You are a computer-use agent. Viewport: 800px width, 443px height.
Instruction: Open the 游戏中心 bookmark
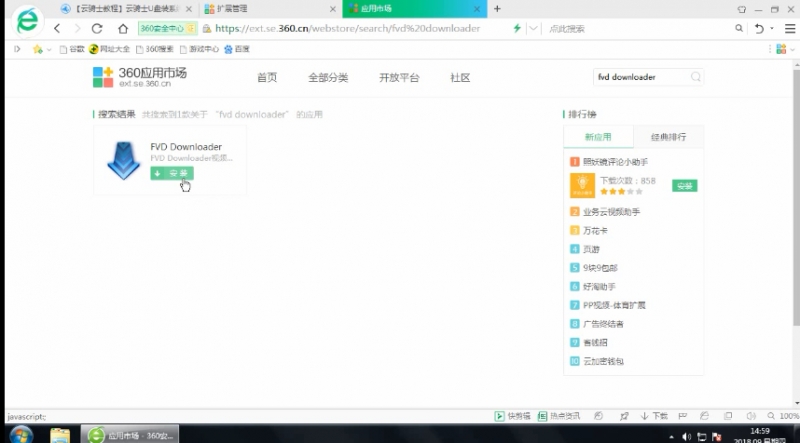pyautogui.click(x=199, y=49)
